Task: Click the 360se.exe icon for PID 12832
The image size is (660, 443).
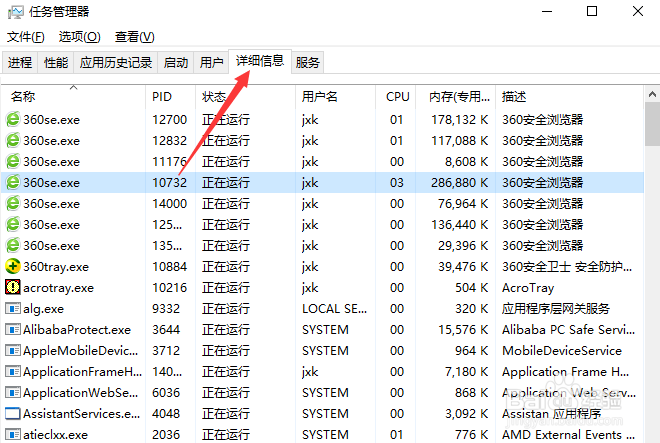Action: tap(13, 140)
